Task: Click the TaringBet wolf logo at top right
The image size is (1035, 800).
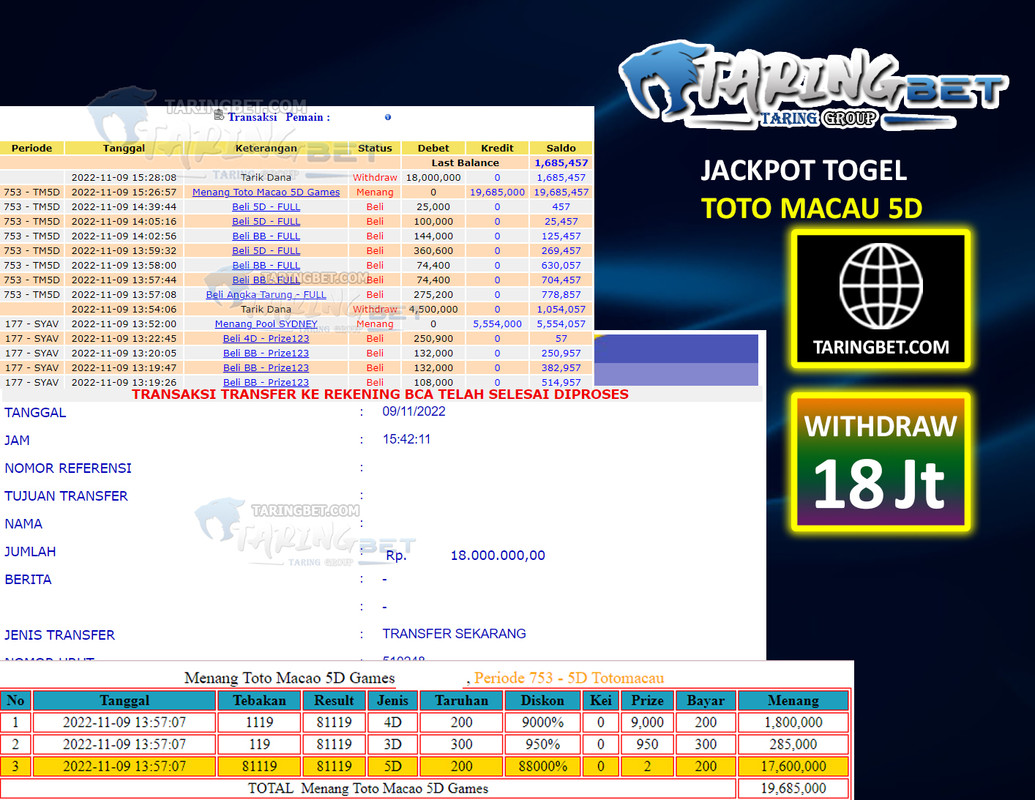Action: [813, 86]
